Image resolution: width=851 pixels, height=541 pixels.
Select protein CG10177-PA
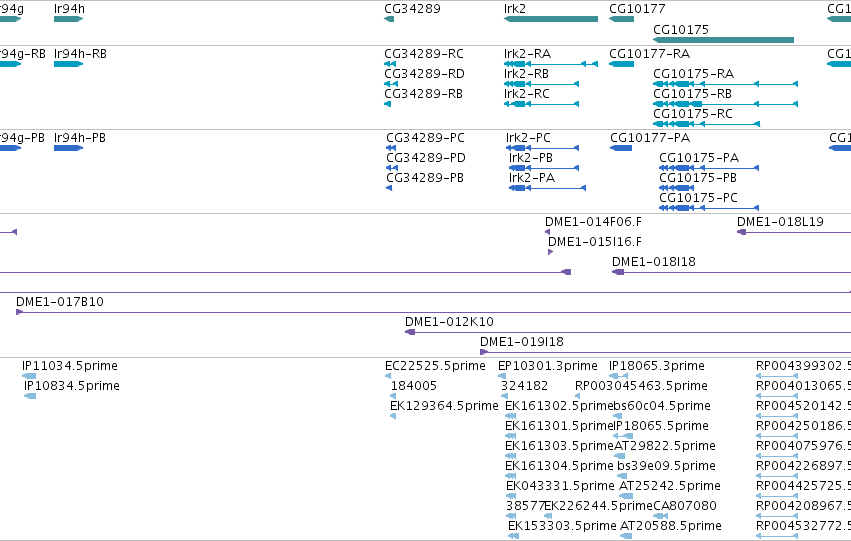(x=621, y=148)
